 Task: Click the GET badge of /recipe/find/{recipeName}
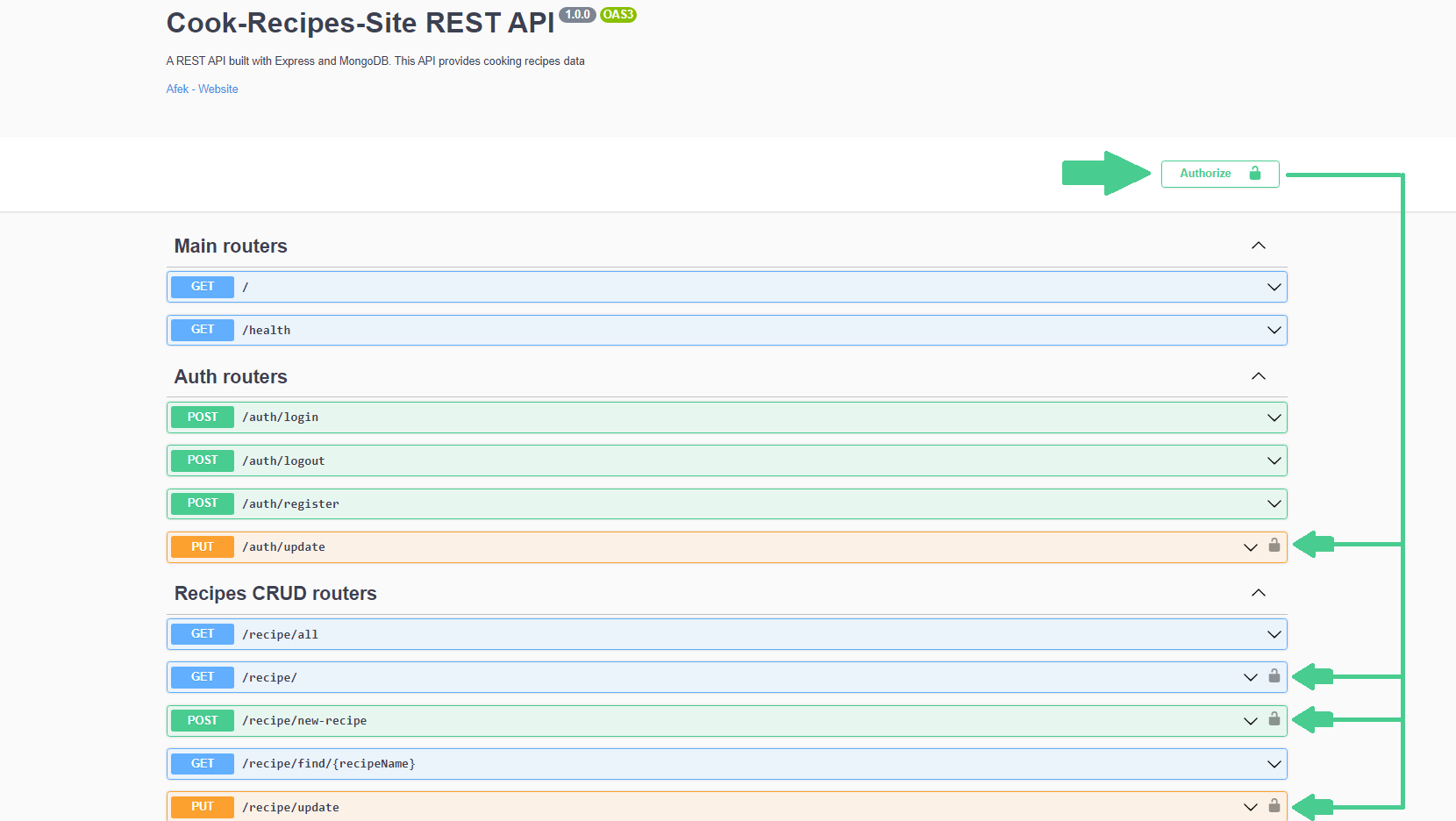click(203, 764)
